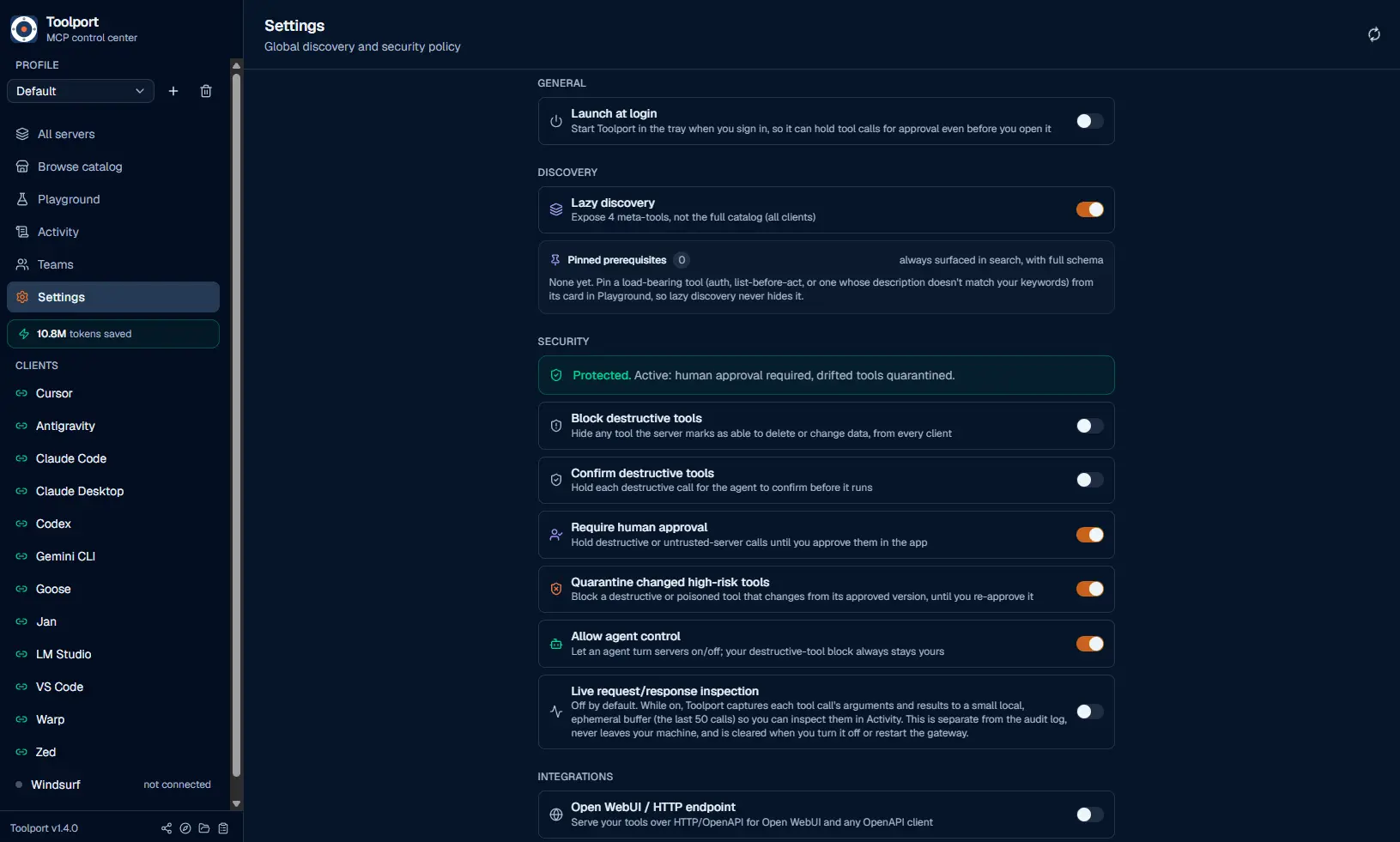This screenshot has height=842, width=1400.
Task: Click the sidebar scrollbar thumb
Action: click(x=236, y=425)
